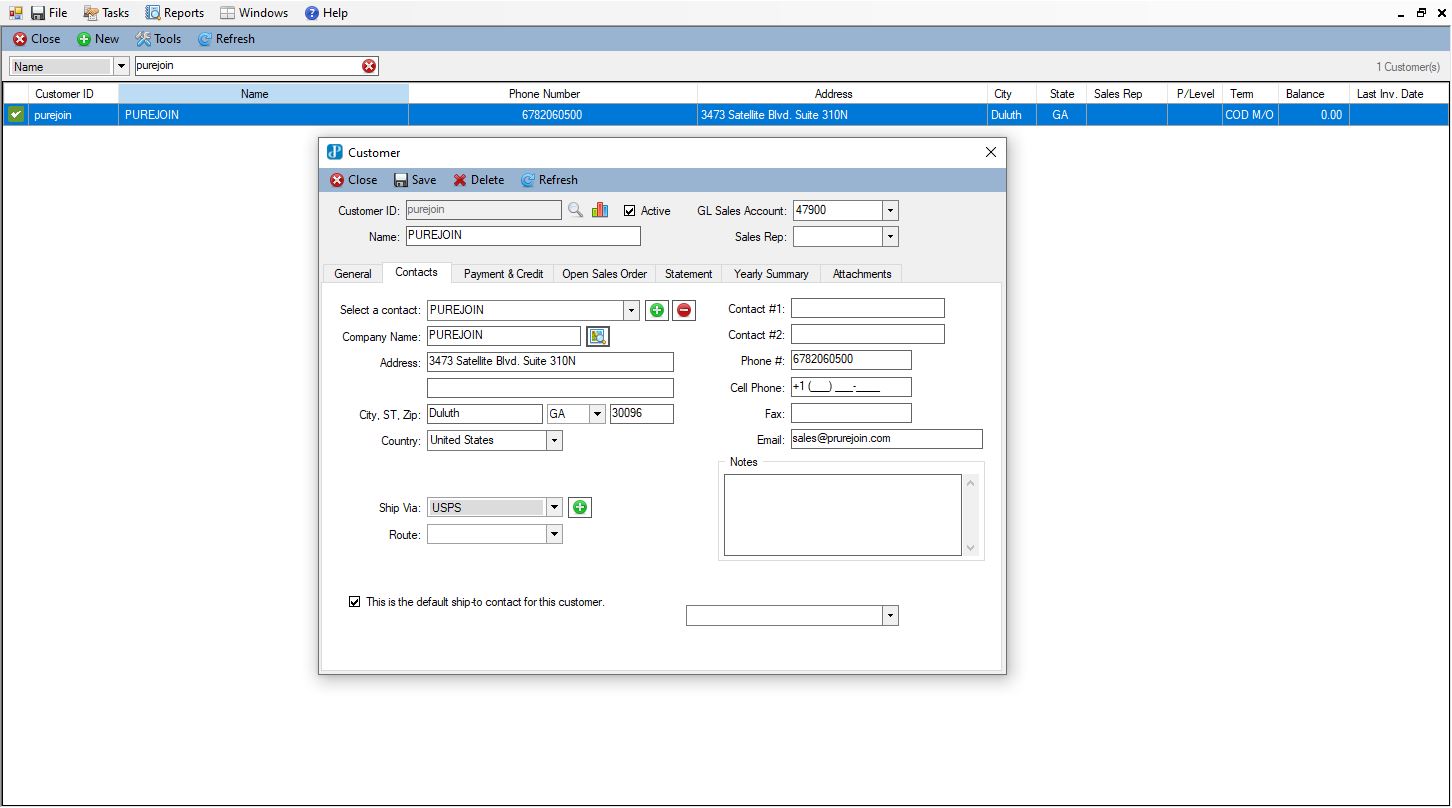Open the Yearly Summary tab
The image size is (1452, 808).
pyautogui.click(x=771, y=274)
